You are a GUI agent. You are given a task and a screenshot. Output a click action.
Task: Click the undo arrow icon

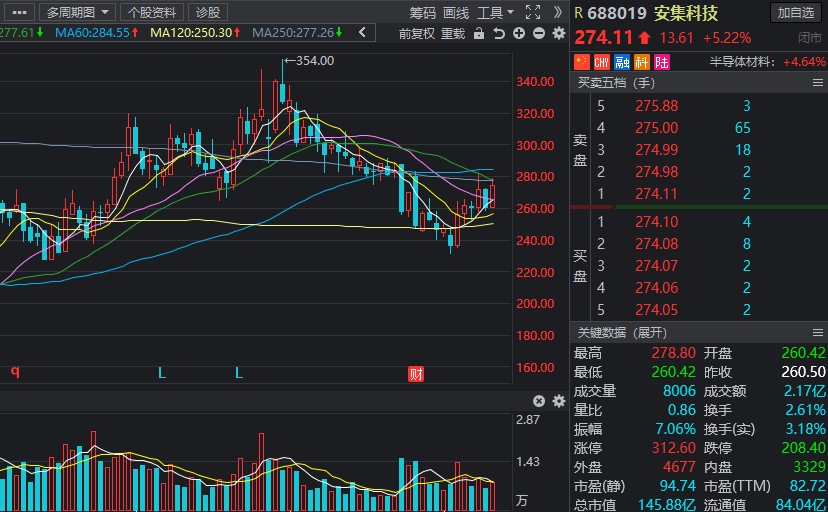tap(499, 34)
